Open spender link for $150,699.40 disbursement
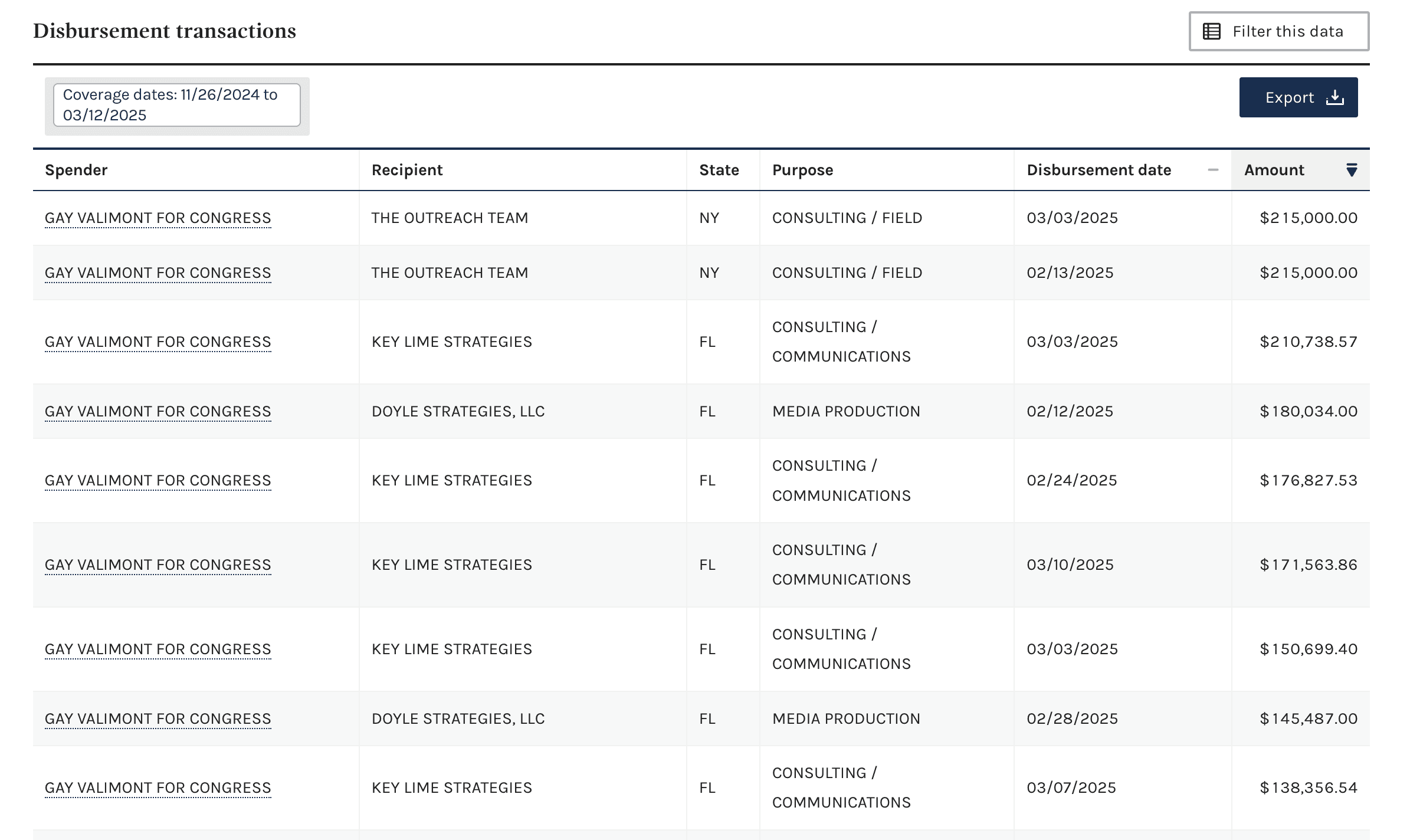This screenshot has height=840, width=1410. point(158,649)
